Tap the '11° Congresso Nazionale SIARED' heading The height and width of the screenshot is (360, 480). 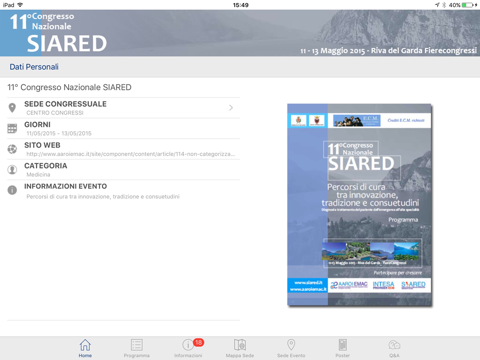point(69,87)
